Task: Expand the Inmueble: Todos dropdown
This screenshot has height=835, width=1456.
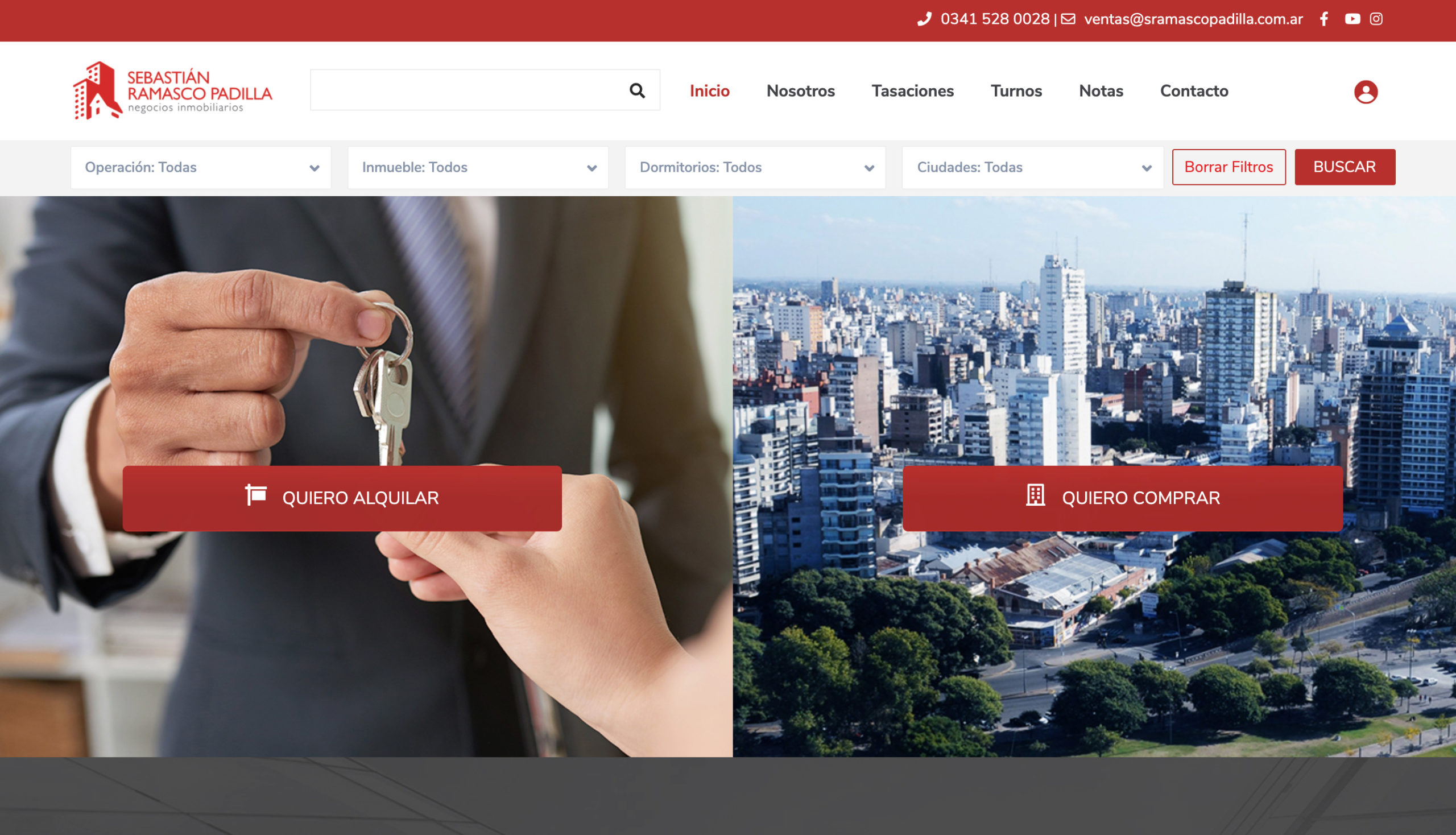Action: [x=478, y=167]
